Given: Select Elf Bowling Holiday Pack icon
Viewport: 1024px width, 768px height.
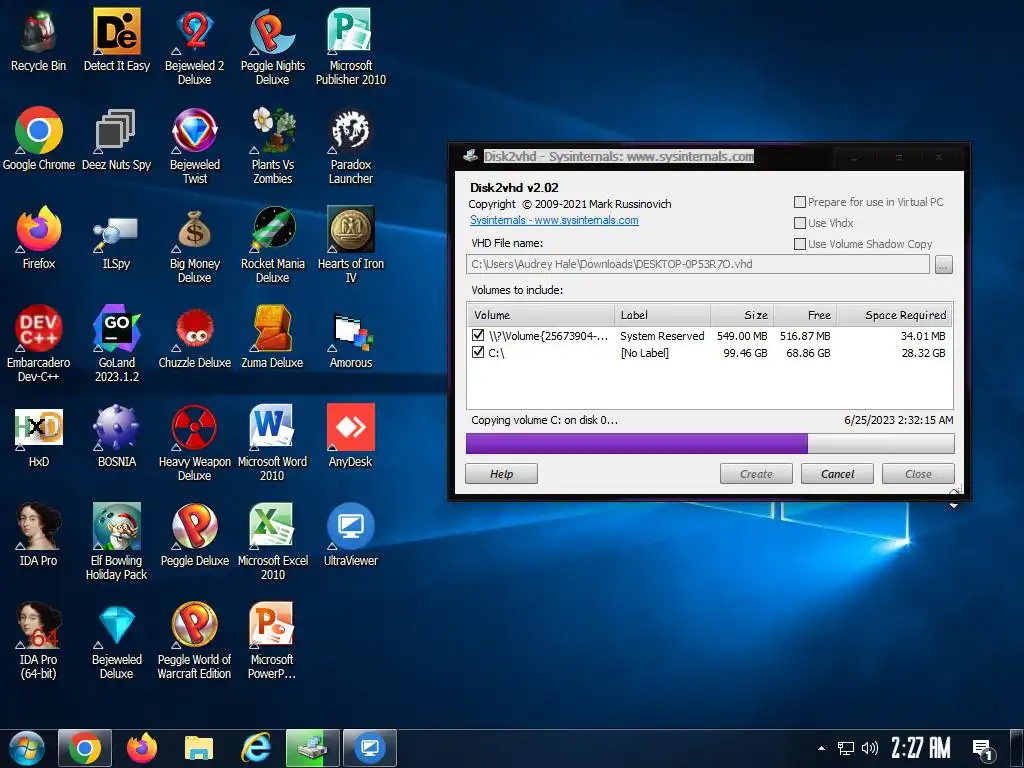Looking at the screenshot, I should click(116, 542).
